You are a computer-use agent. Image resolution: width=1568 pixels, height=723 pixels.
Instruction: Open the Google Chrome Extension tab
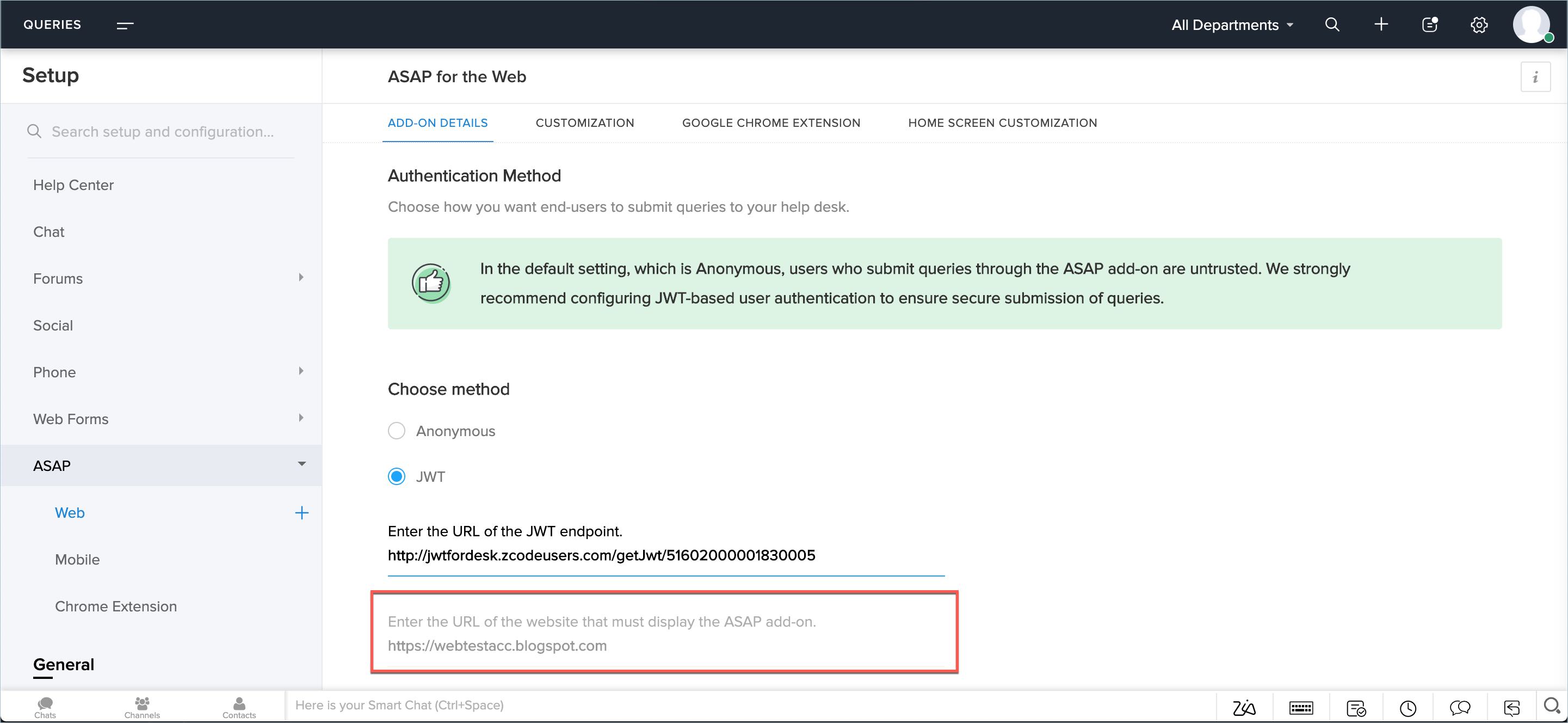[x=770, y=123]
